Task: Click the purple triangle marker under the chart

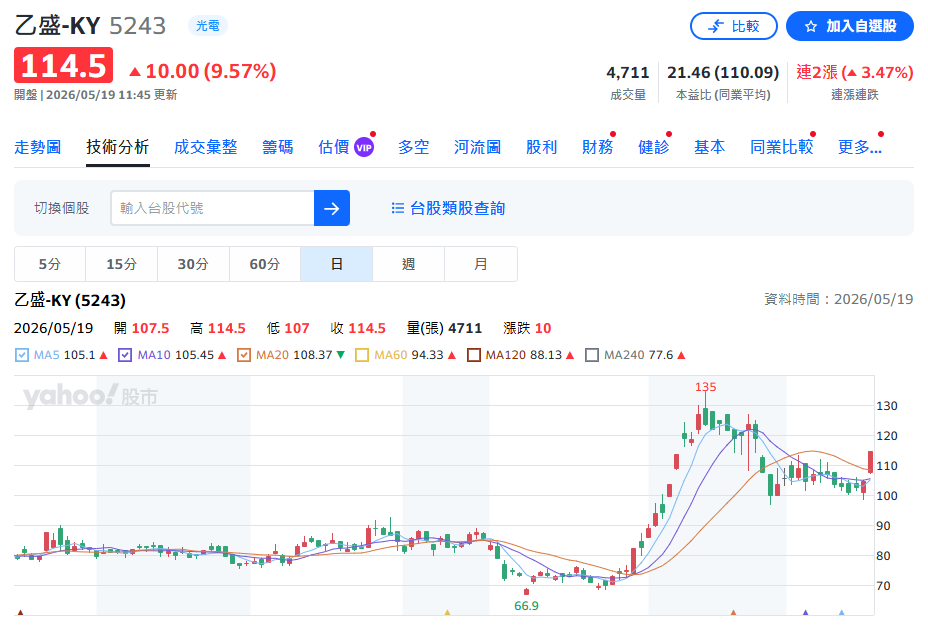Action: (x=805, y=612)
